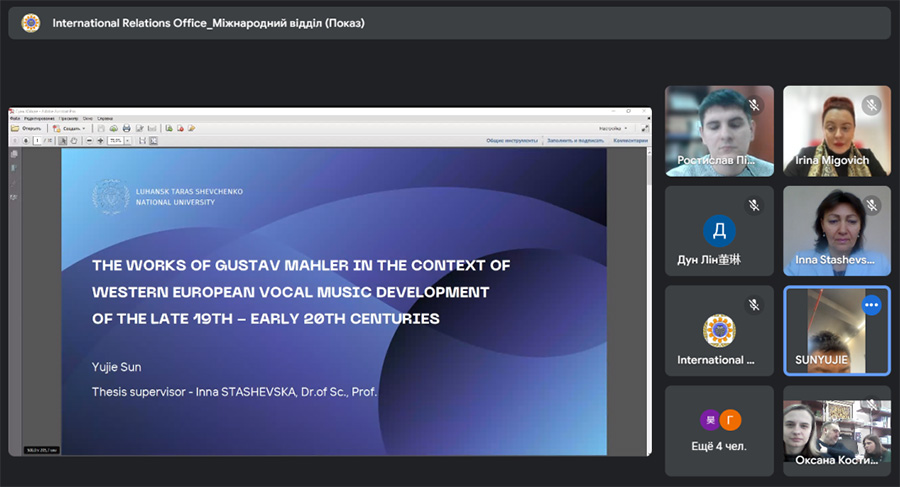
Task: Click the more options dots on SUNYUJIE tile
Action: coord(871,304)
